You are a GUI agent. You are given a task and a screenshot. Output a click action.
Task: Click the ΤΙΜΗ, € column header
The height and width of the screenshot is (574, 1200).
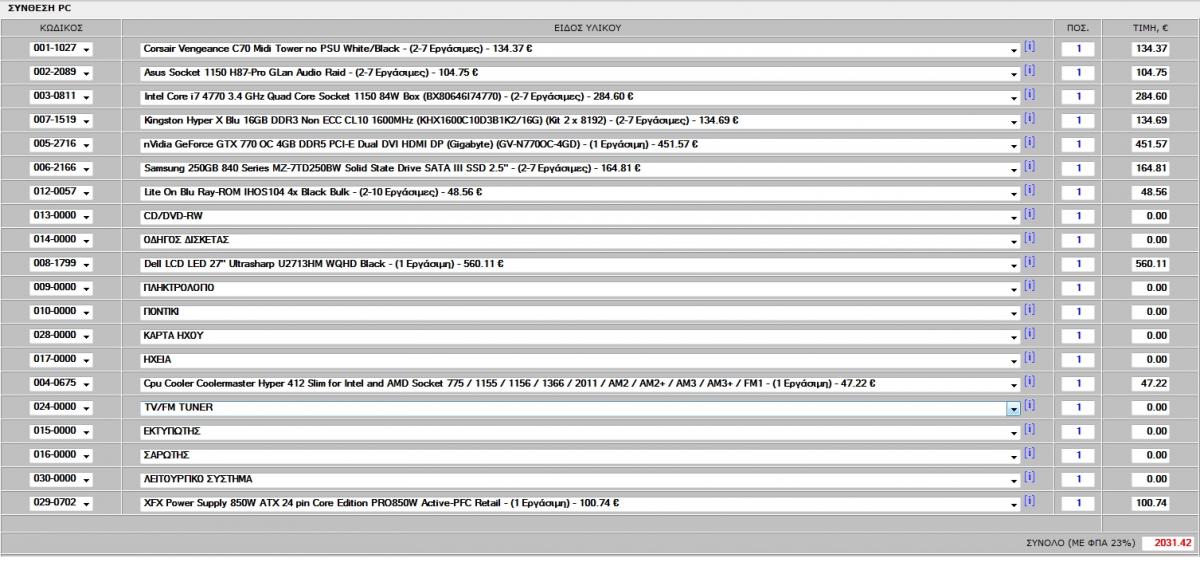click(1150, 27)
